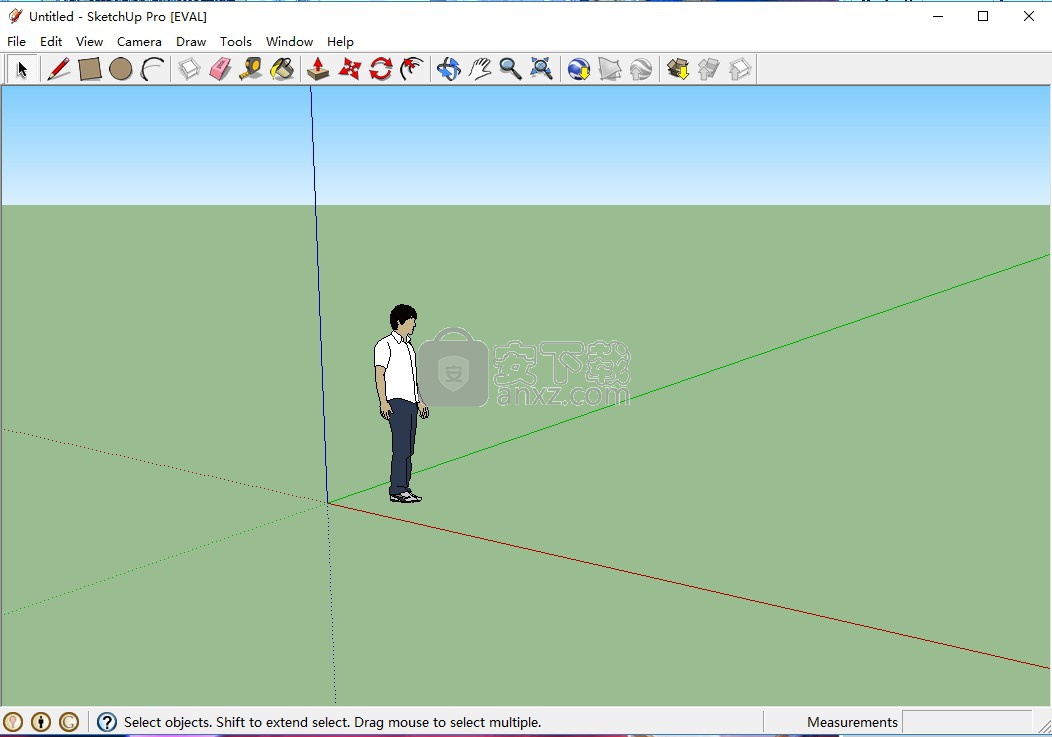The height and width of the screenshot is (737, 1052).
Task: Click the Place Model icon
Action: [x=641, y=69]
